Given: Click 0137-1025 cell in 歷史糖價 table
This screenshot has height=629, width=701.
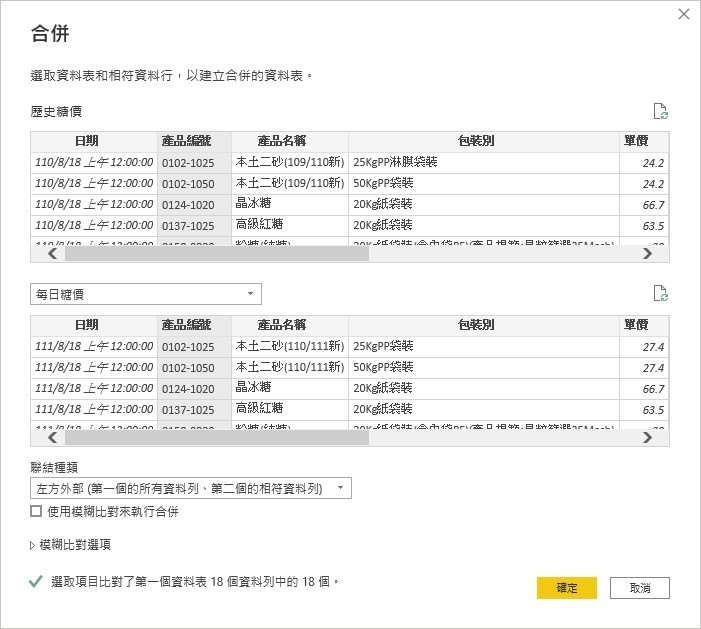Looking at the screenshot, I should 194,225.
